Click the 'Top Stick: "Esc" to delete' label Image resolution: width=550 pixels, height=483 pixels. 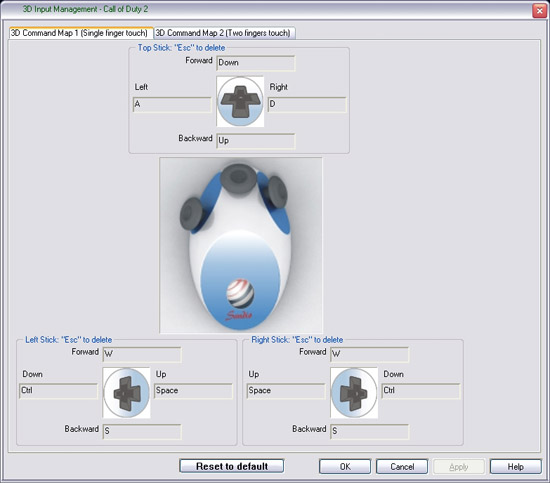point(181,48)
